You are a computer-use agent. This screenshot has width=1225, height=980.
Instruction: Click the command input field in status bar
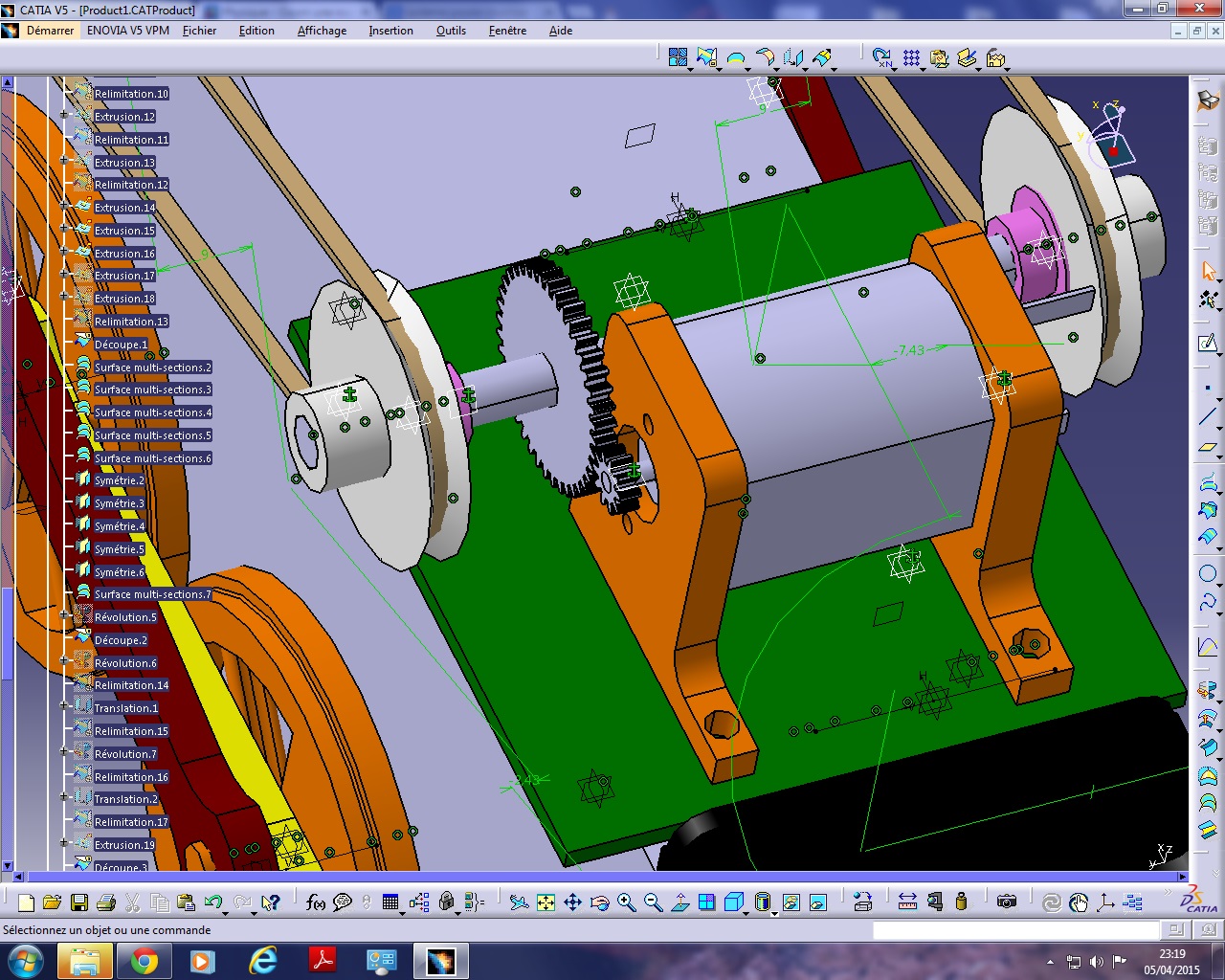pyautogui.click(x=1016, y=930)
